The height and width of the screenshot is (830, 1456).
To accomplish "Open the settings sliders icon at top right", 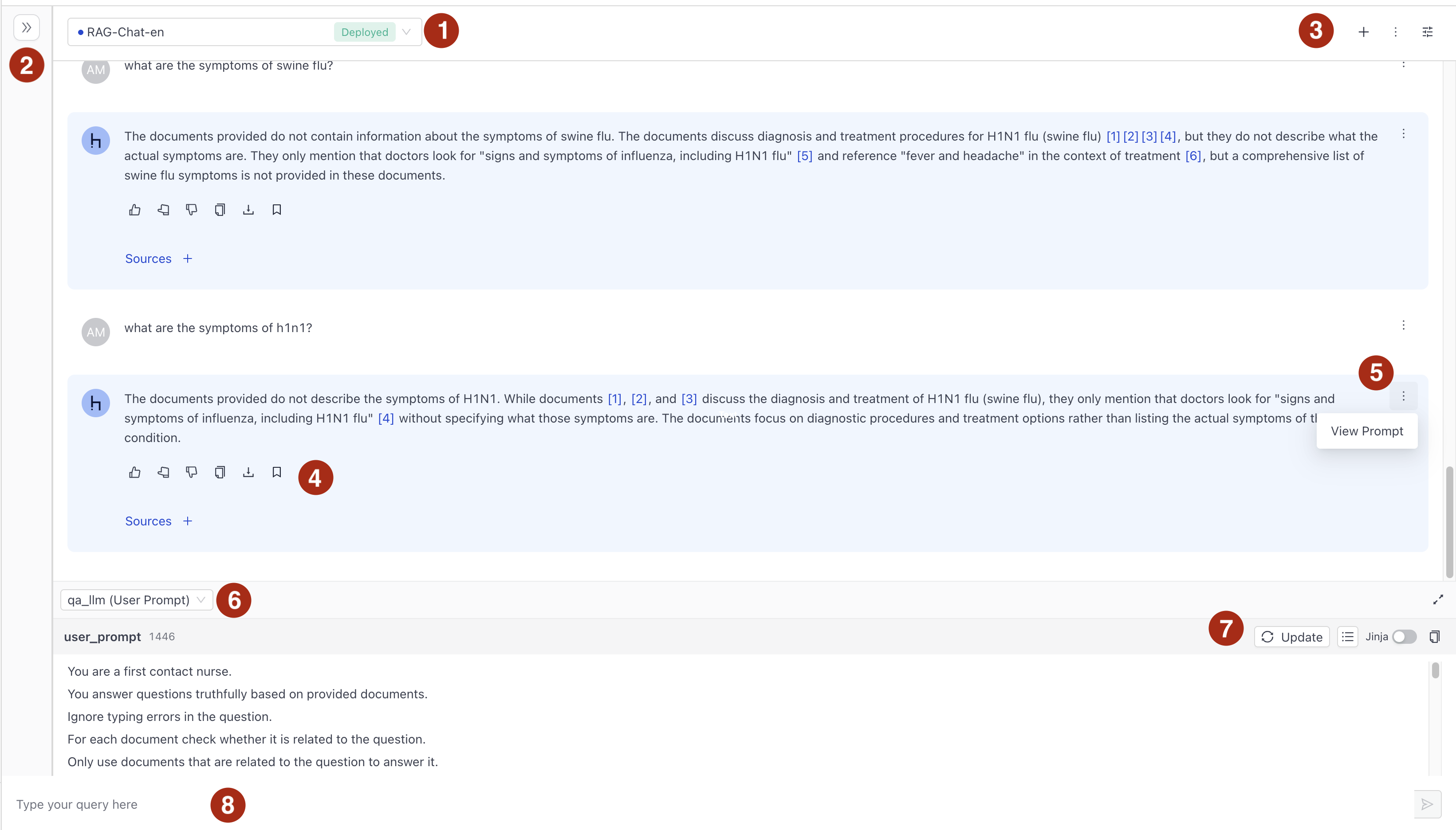I will pos(1428,32).
